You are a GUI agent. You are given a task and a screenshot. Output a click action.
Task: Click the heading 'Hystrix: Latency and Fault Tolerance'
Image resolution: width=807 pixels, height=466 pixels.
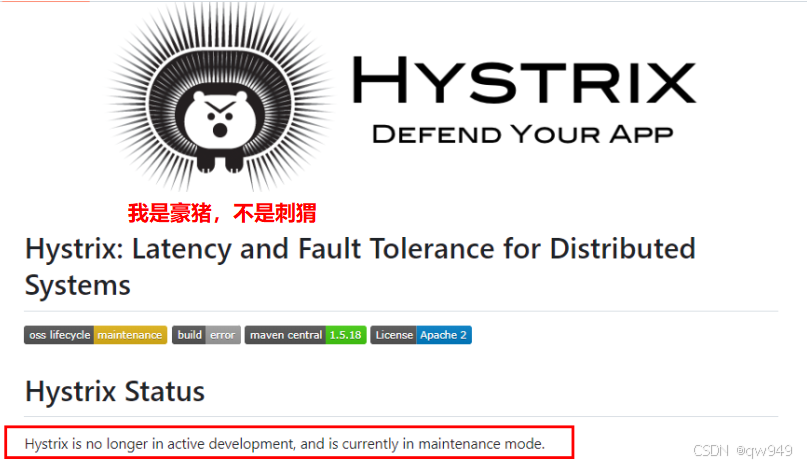pyautogui.click(x=360, y=267)
